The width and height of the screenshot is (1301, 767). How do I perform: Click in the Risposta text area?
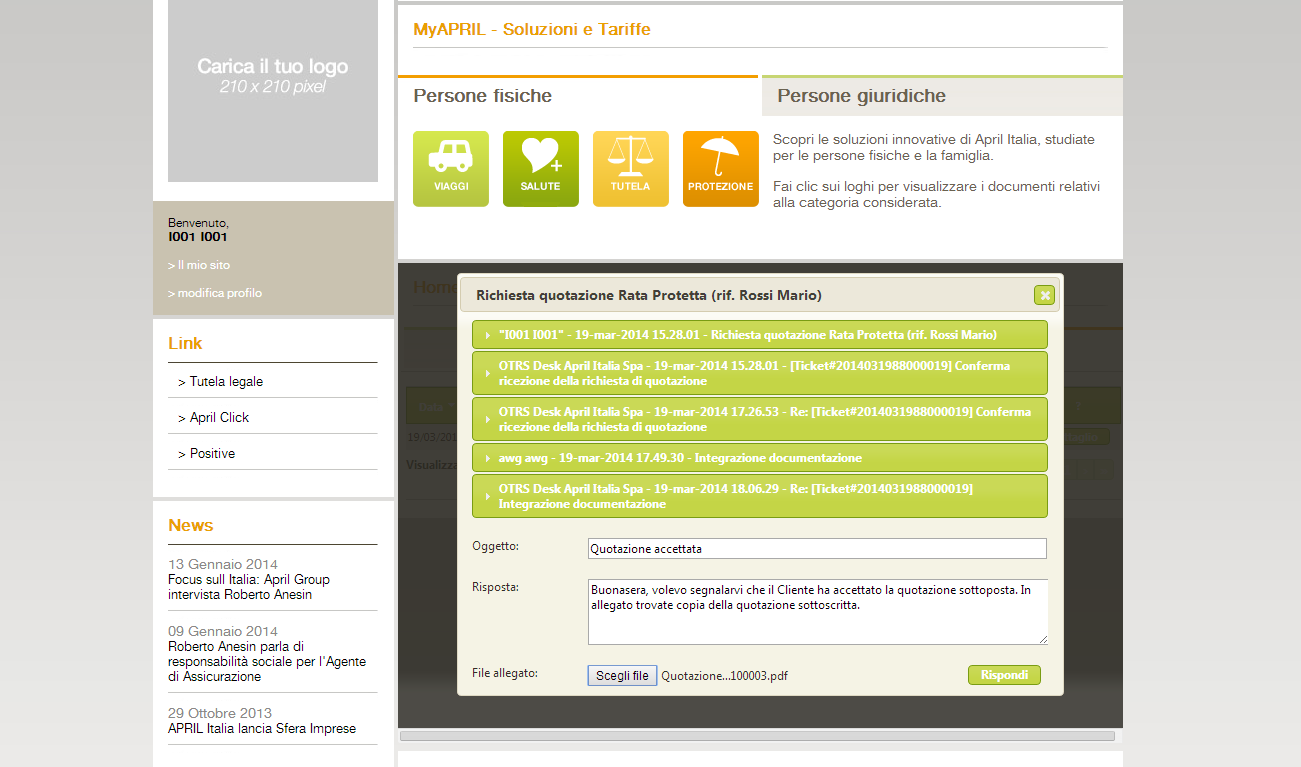[817, 612]
